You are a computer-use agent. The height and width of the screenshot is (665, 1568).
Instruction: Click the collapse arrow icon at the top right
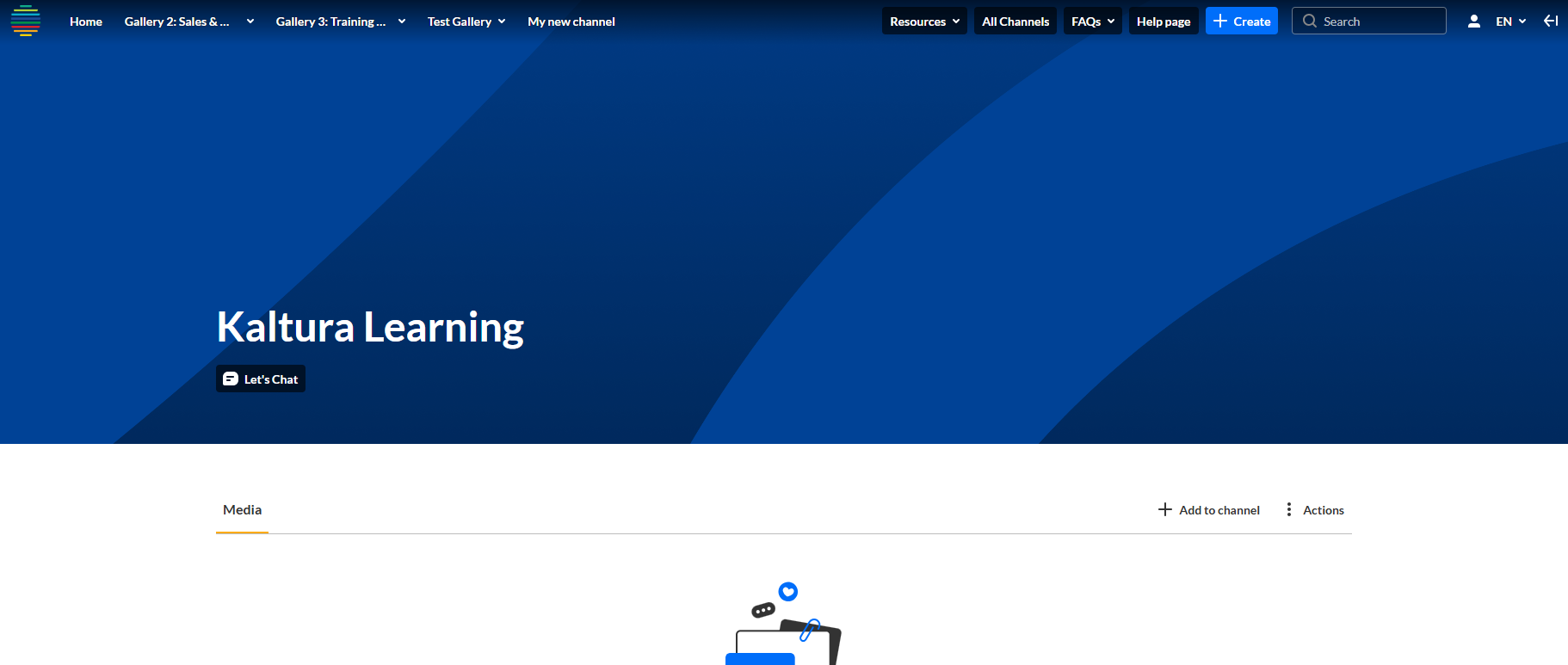point(1551,21)
